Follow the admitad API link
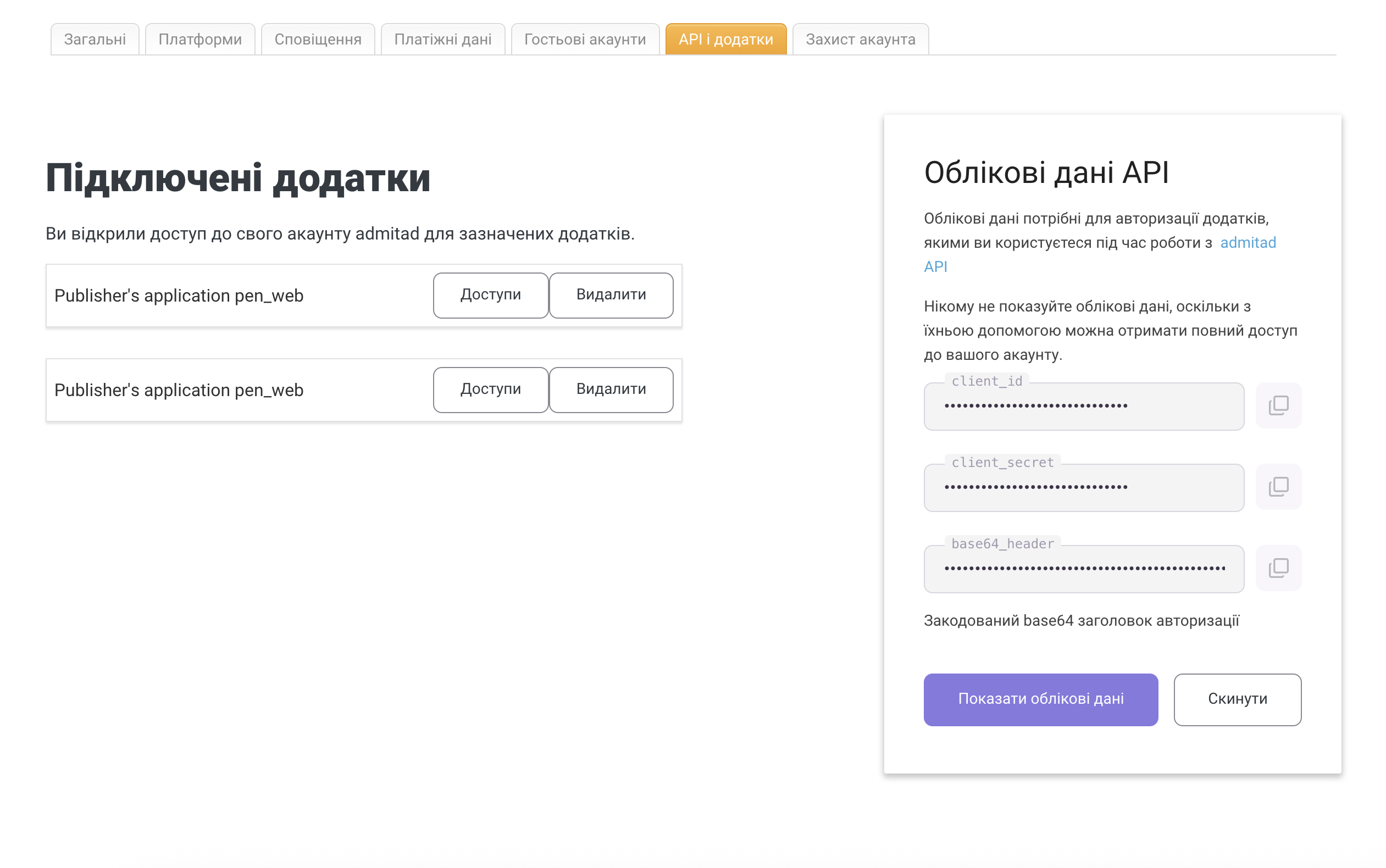The width and height of the screenshot is (1386, 868). pyautogui.click(x=1247, y=243)
